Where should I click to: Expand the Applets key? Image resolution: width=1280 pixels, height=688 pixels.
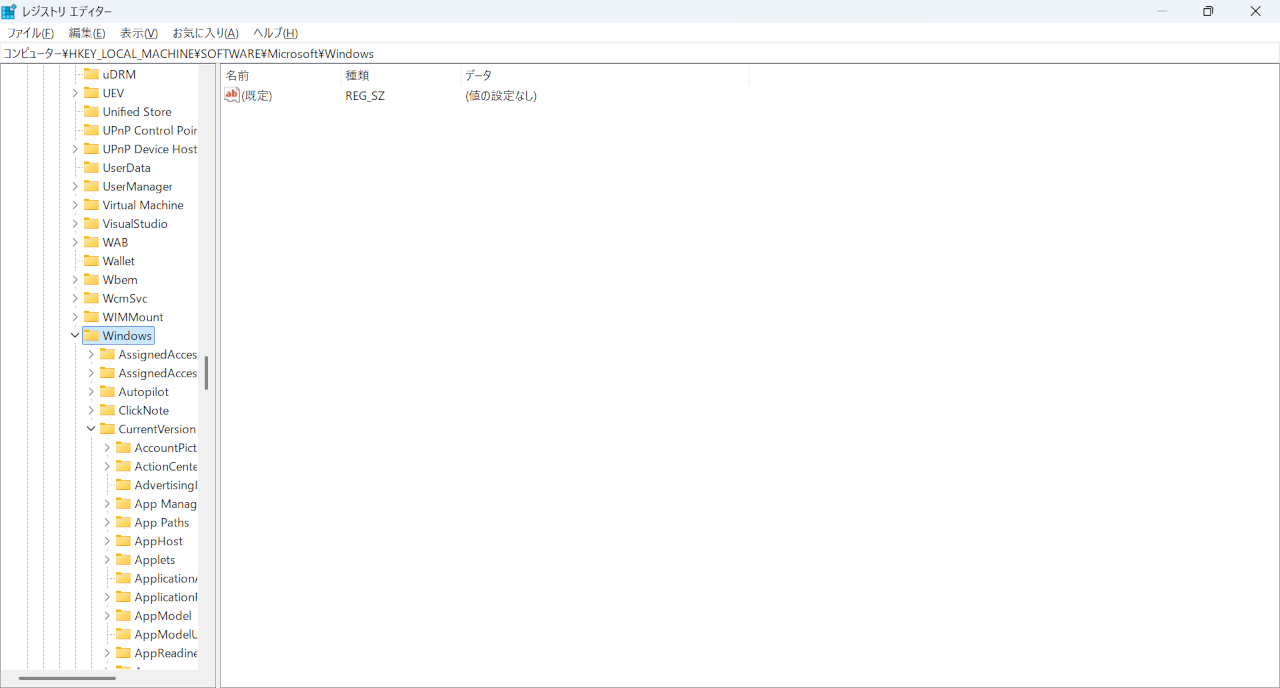pos(107,560)
